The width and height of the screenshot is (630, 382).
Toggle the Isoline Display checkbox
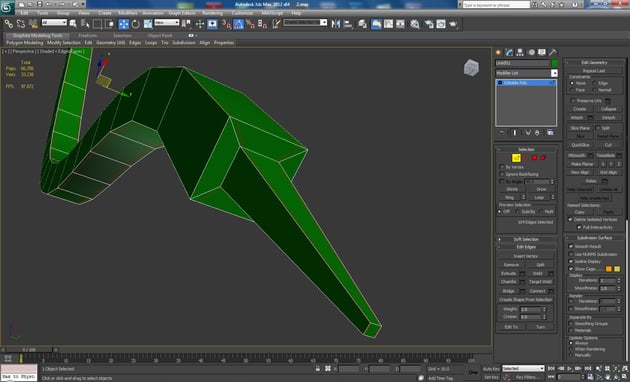571,261
